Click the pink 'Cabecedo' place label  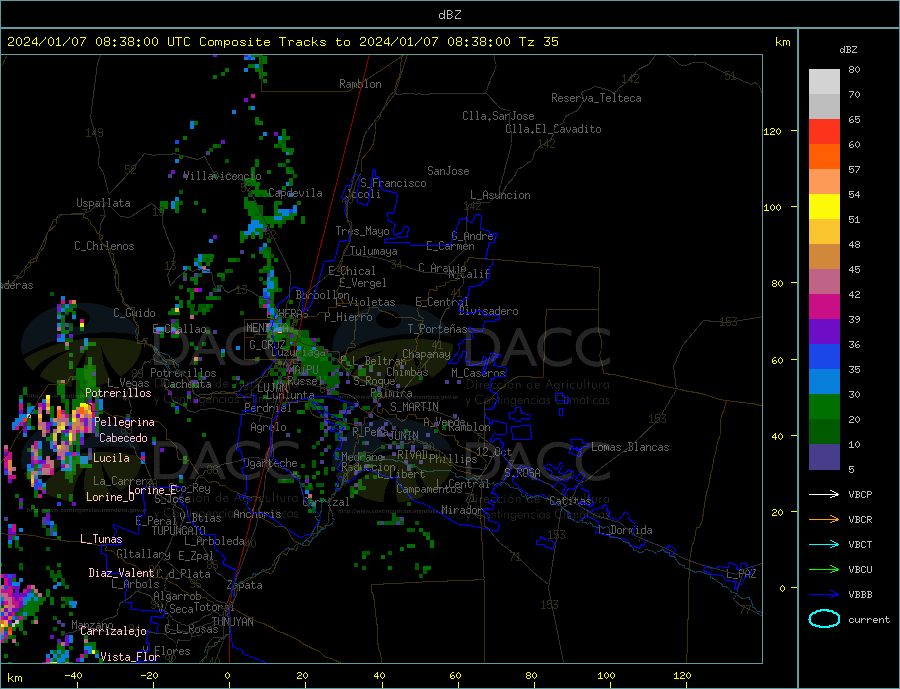tap(123, 438)
